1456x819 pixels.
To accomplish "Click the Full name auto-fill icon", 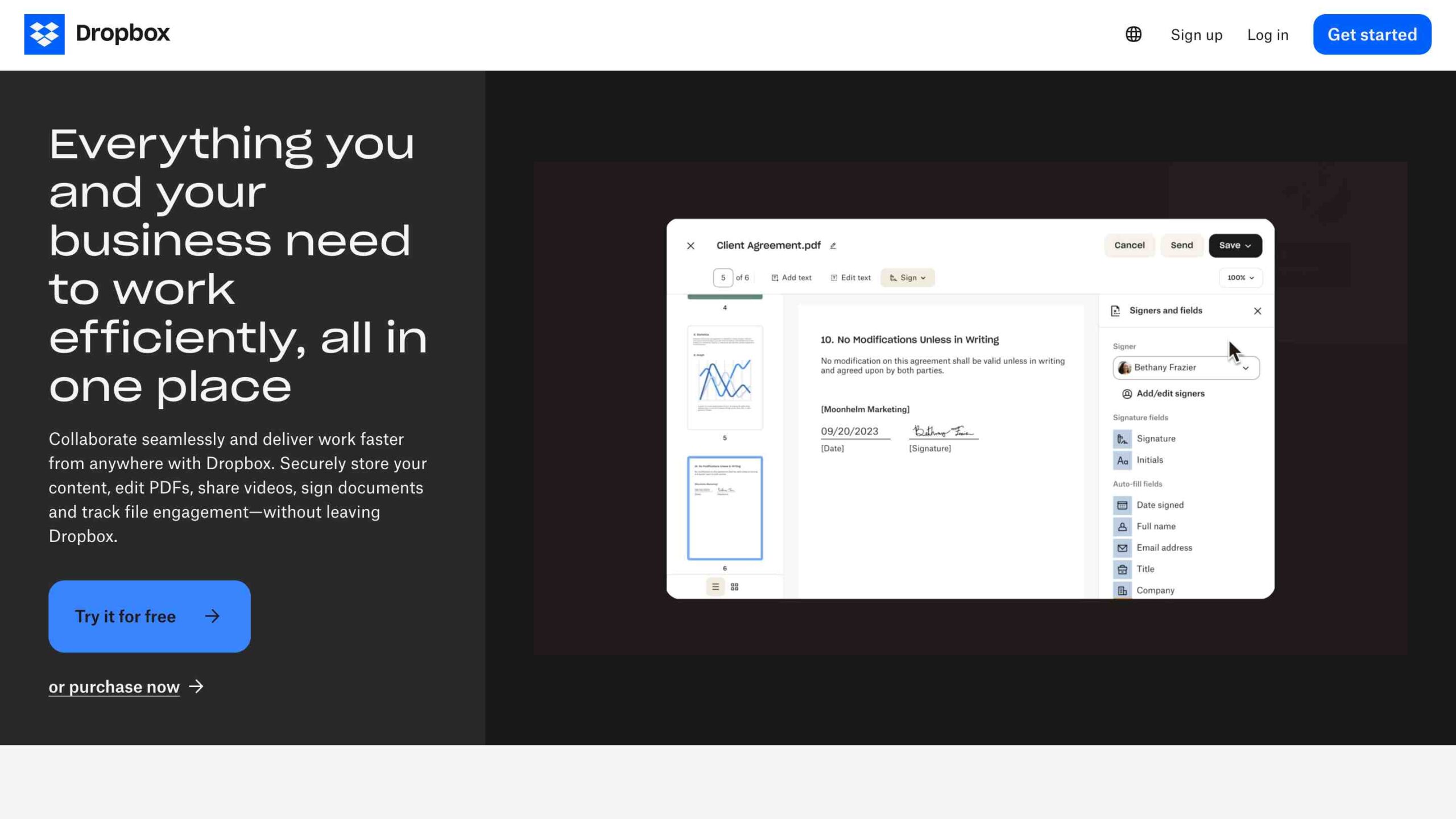I will pos(1122,526).
